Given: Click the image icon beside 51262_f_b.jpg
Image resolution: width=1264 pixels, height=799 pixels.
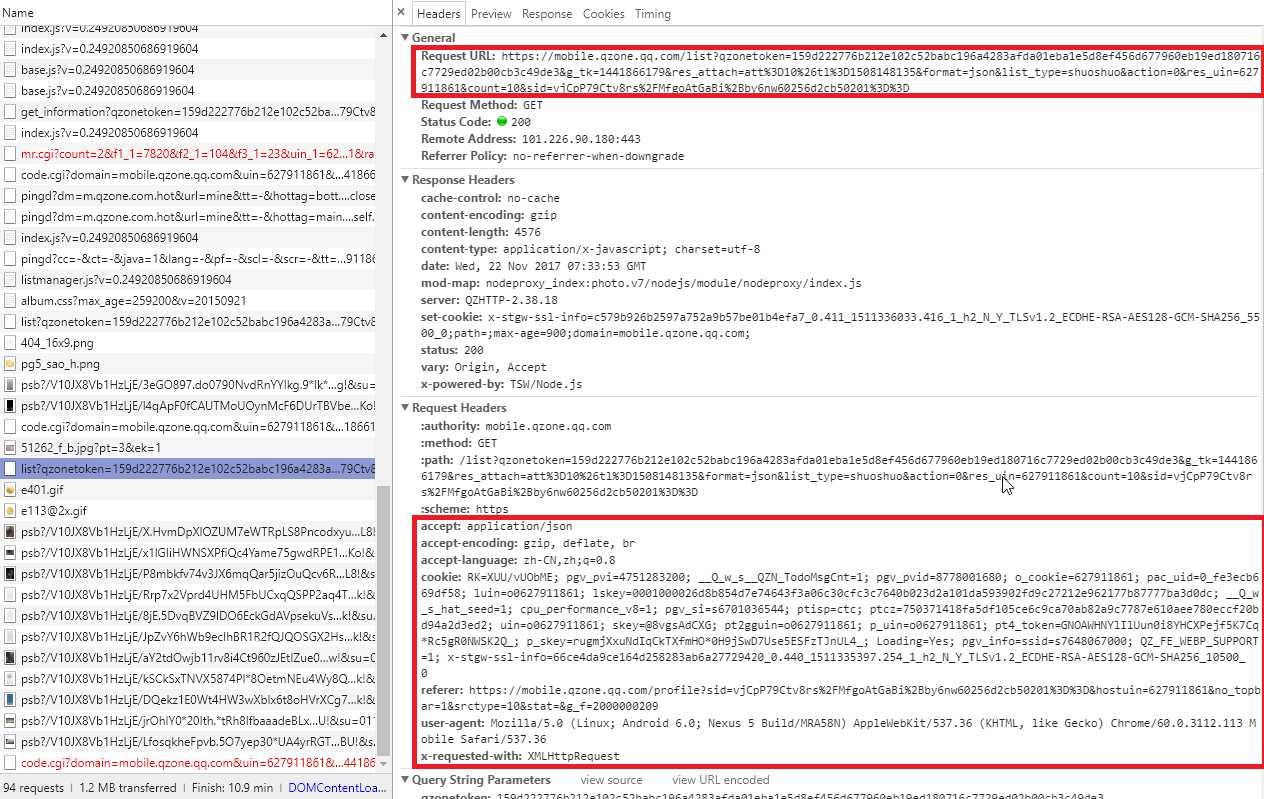Looking at the screenshot, I should tap(10, 448).
